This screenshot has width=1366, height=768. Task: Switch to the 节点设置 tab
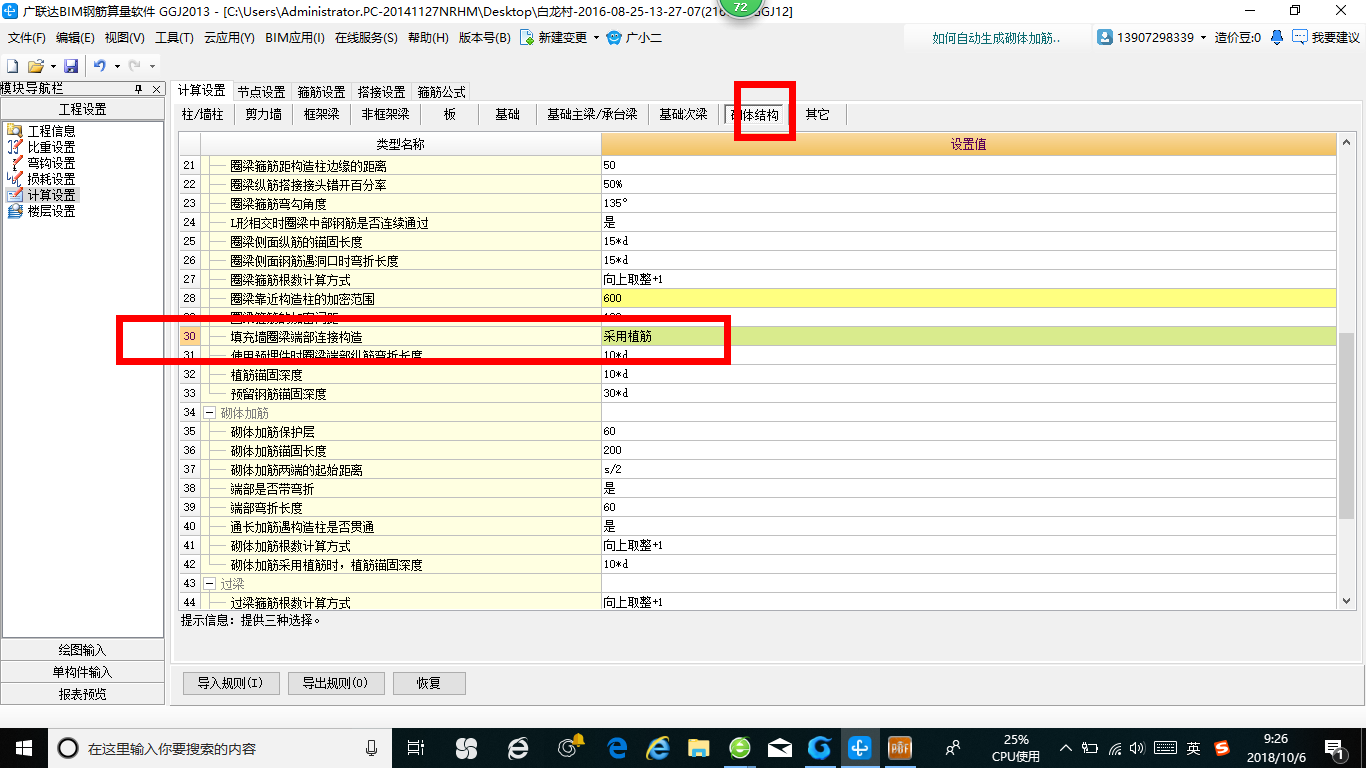pyautogui.click(x=261, y=91)
